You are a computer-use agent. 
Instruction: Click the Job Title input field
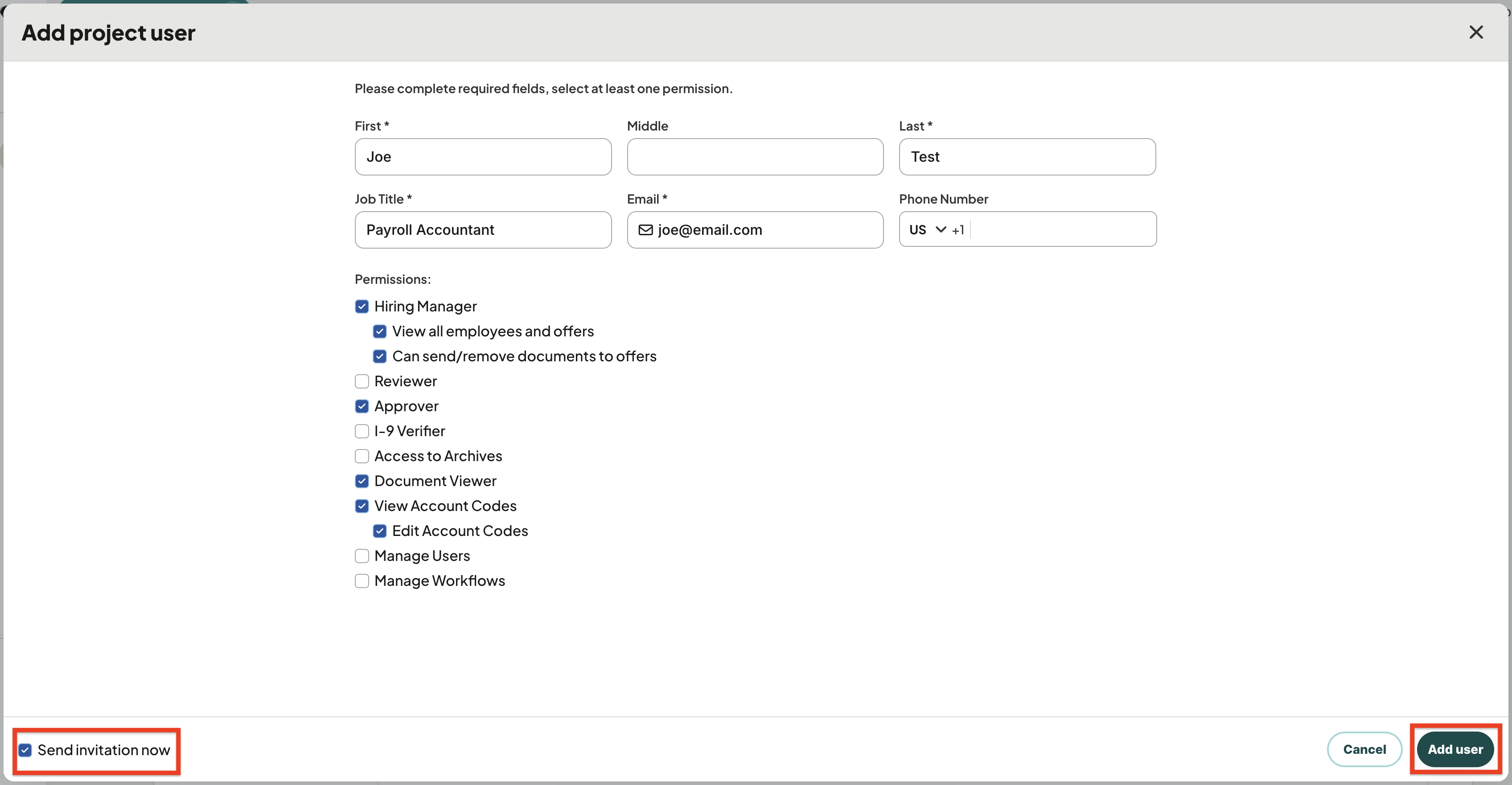coord(483,230)
